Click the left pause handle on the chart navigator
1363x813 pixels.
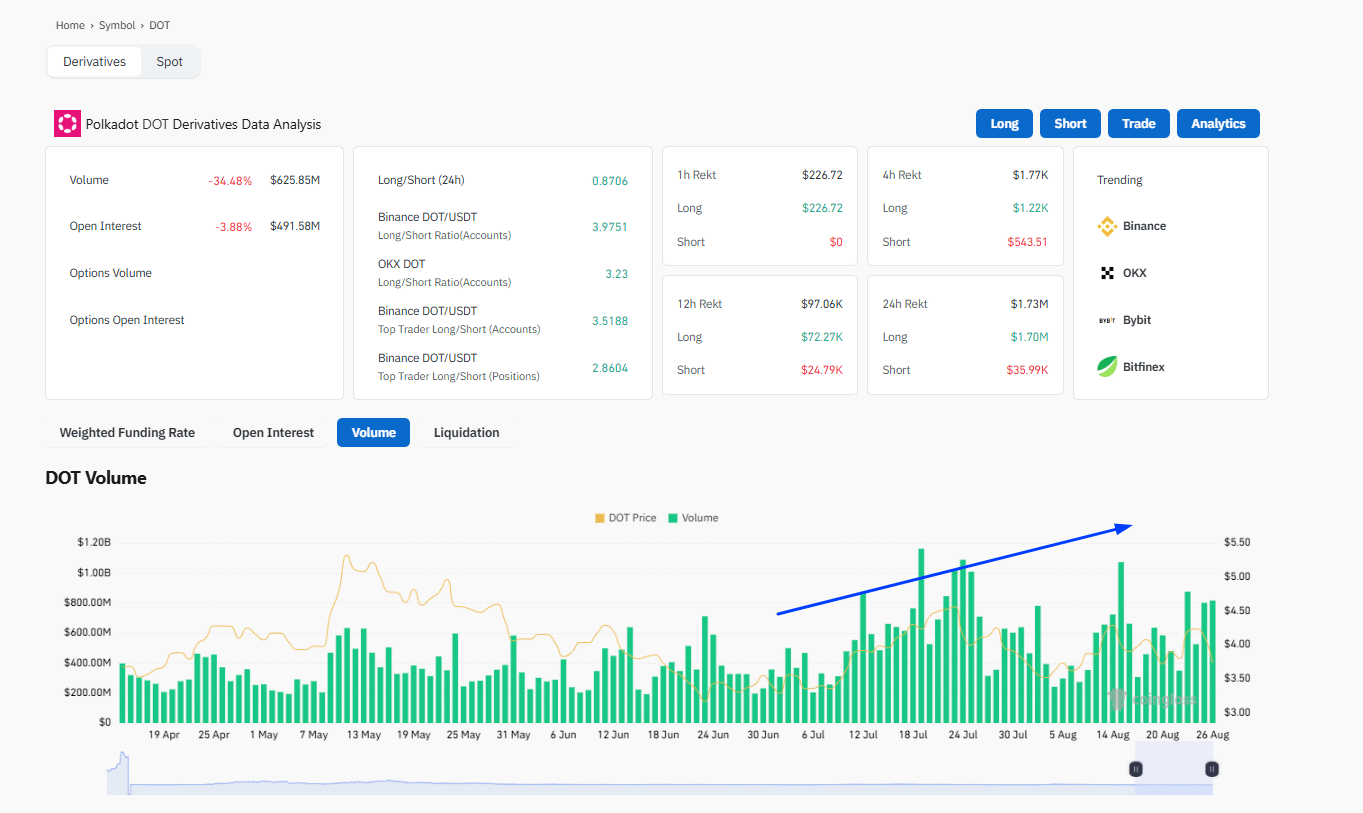point(1135,769)
